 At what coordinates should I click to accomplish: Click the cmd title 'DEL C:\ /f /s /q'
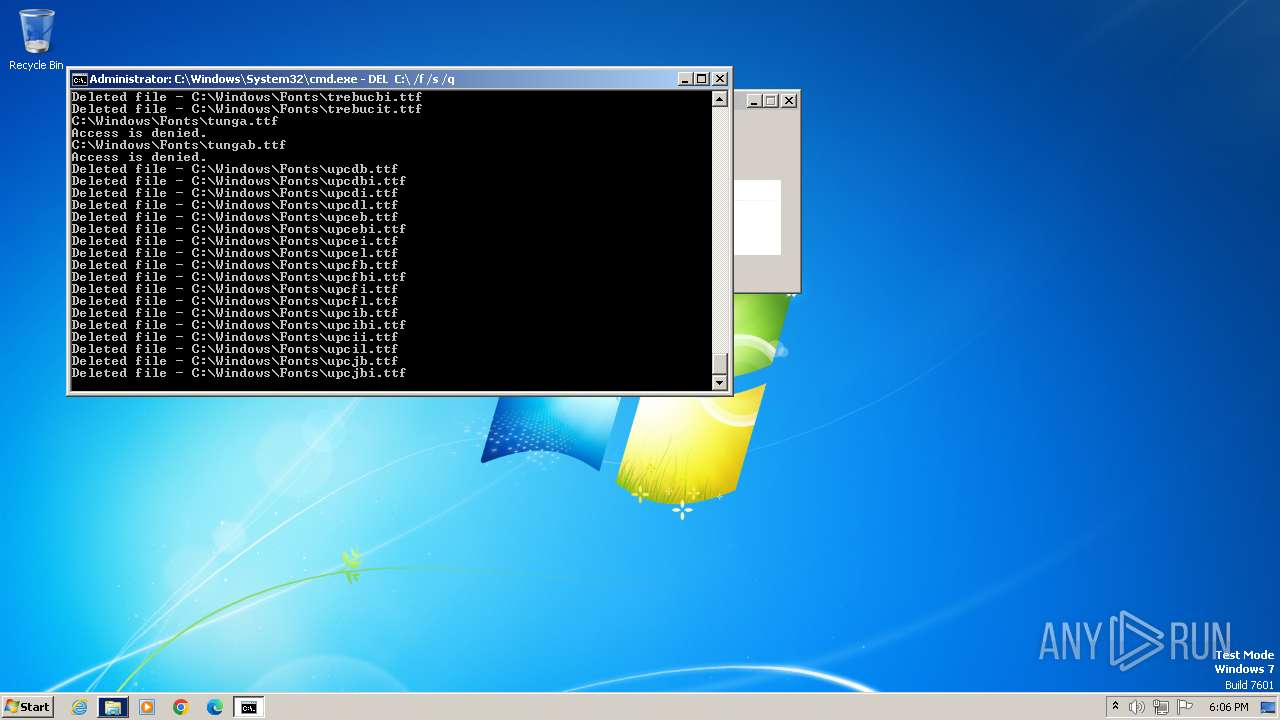(x=411, y=79)
